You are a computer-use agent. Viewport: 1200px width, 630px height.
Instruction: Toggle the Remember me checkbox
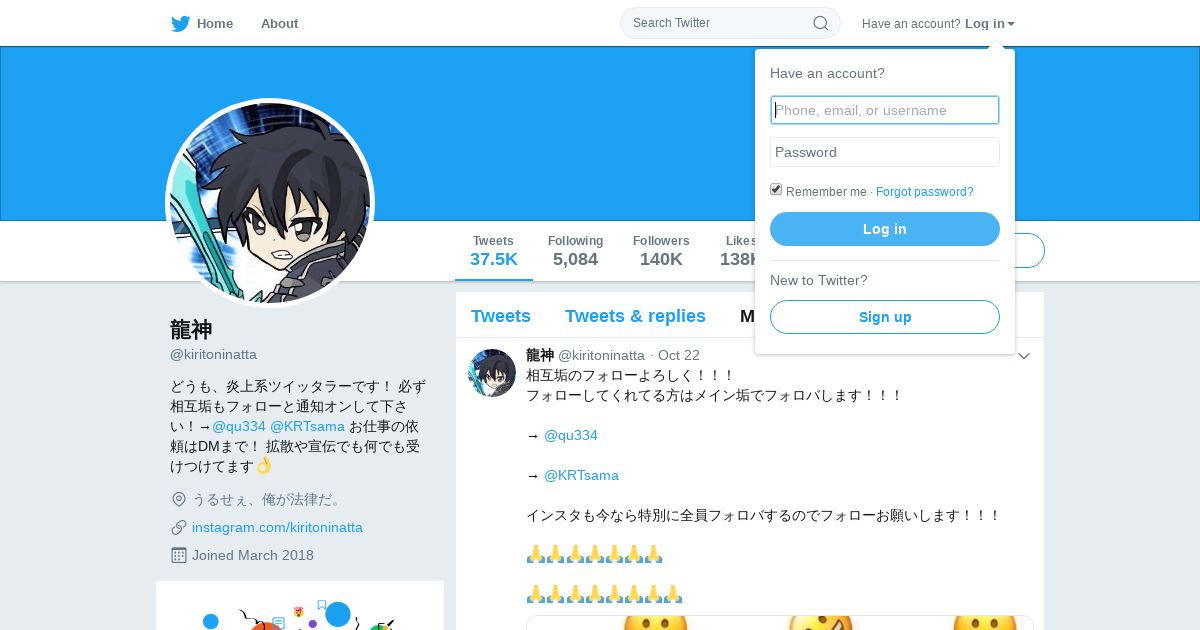tap(776, 190)
